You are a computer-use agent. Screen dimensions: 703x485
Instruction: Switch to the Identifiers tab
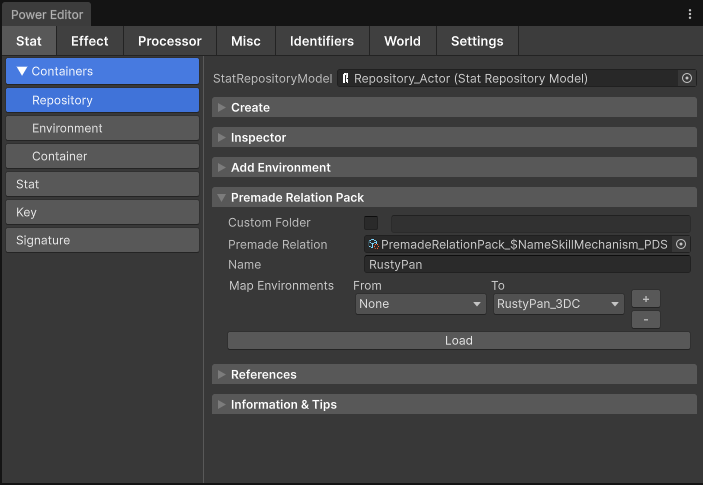(322, 41)
